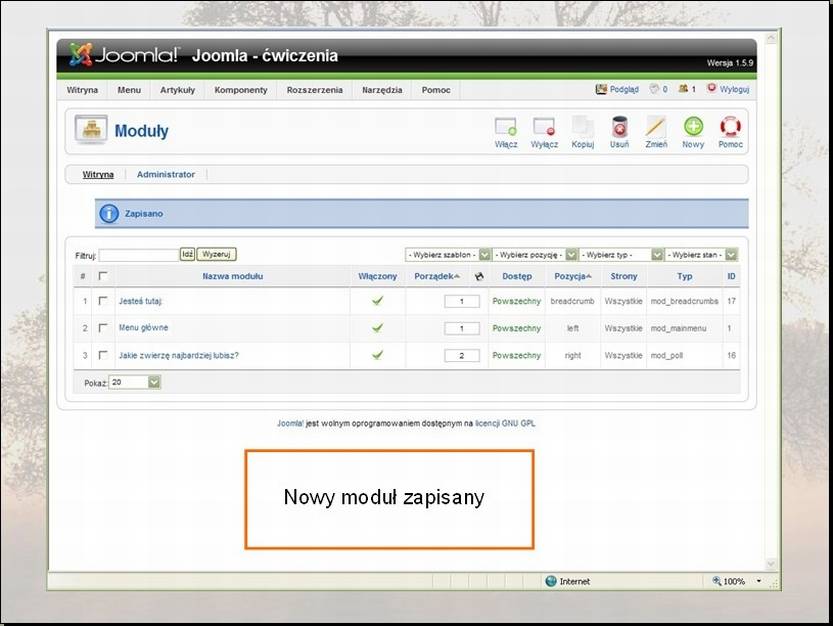Sort by ID column header
Image resolution: width=833 pixels, height=626 pixels.
coord(731,276)
